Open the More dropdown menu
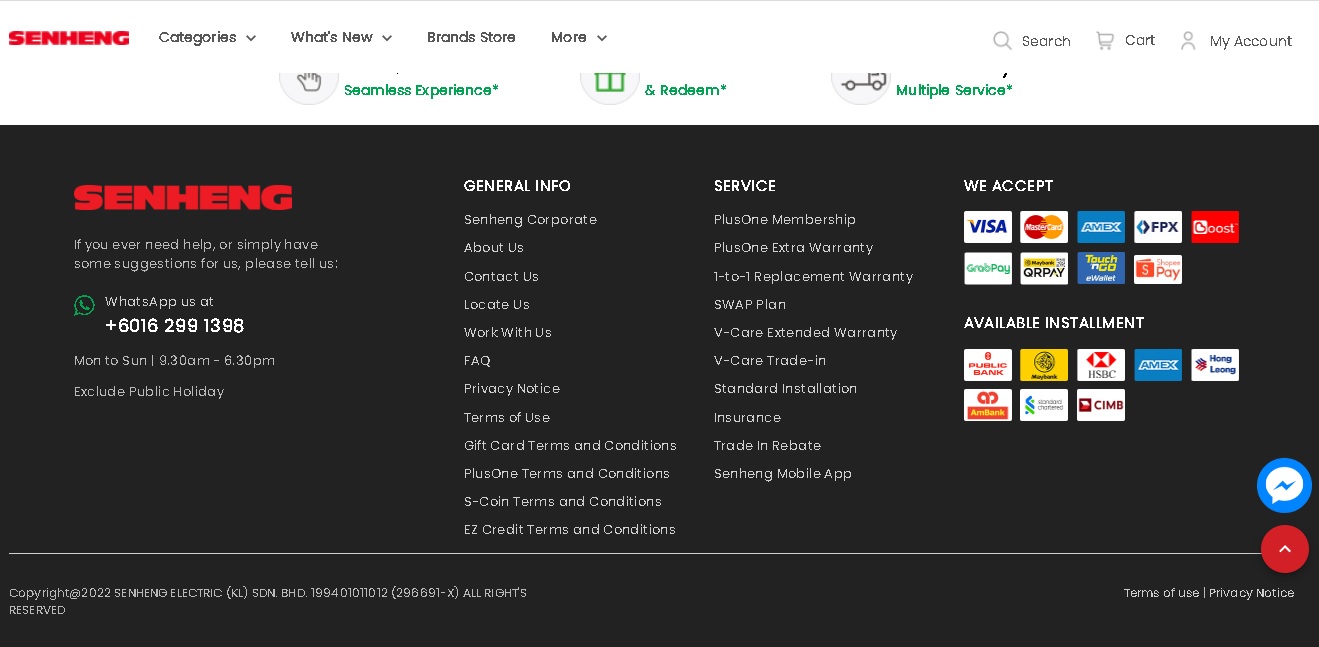This screenshot has width=1319, height=647. pos(578,38)
